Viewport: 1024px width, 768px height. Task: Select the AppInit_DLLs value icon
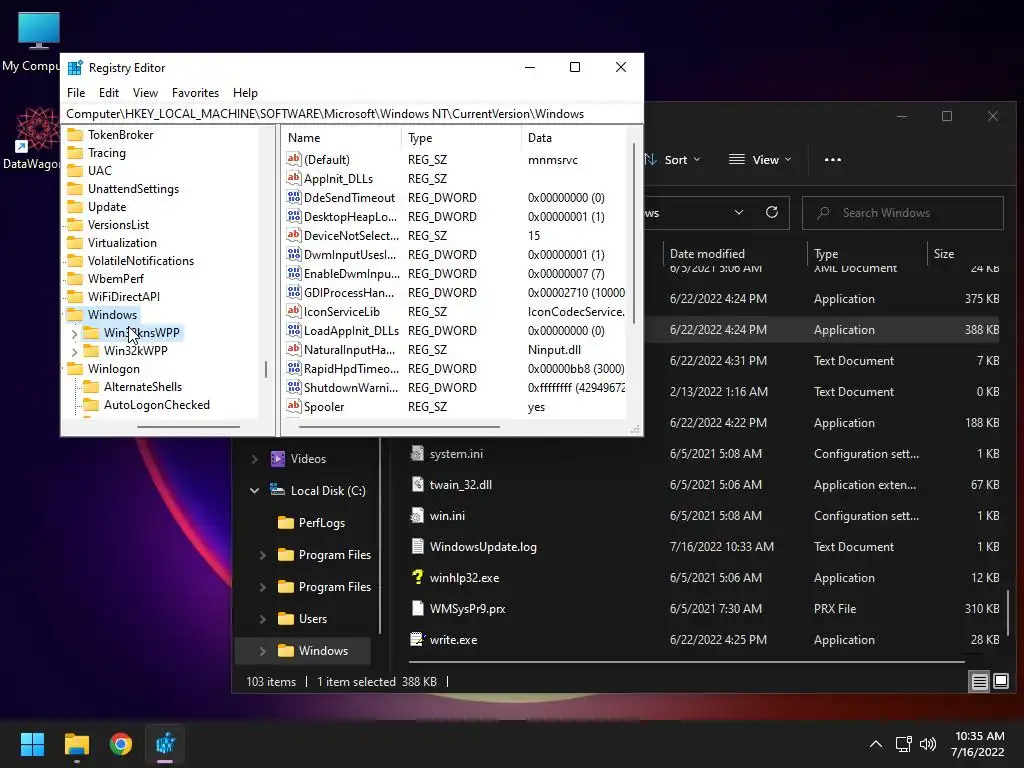click(x=294, y=178)
